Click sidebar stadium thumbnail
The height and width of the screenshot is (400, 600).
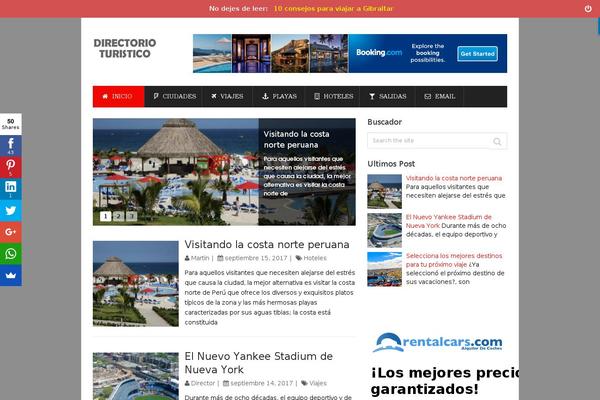(385, 230)
